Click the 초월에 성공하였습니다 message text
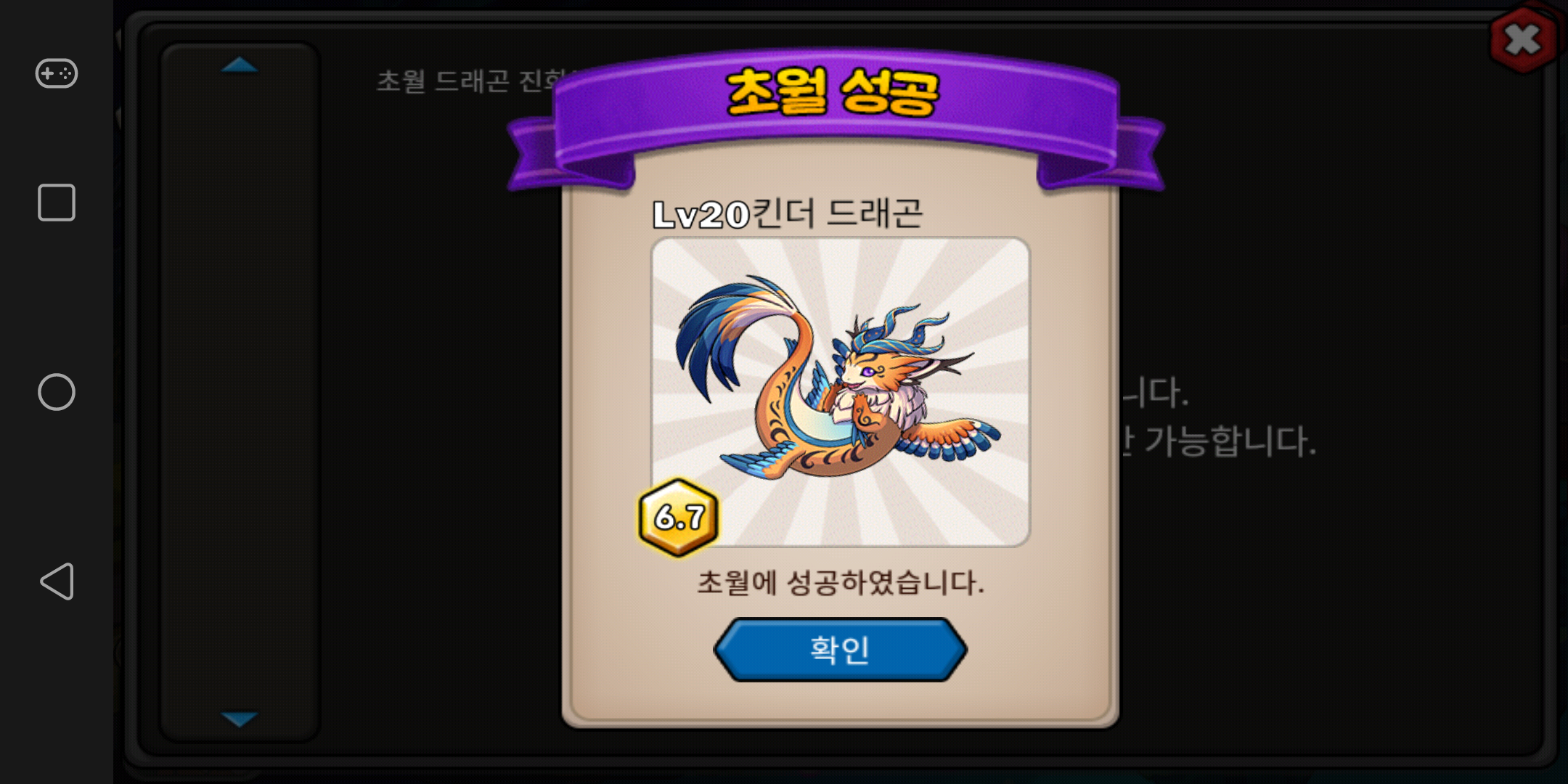 (841, 583)
